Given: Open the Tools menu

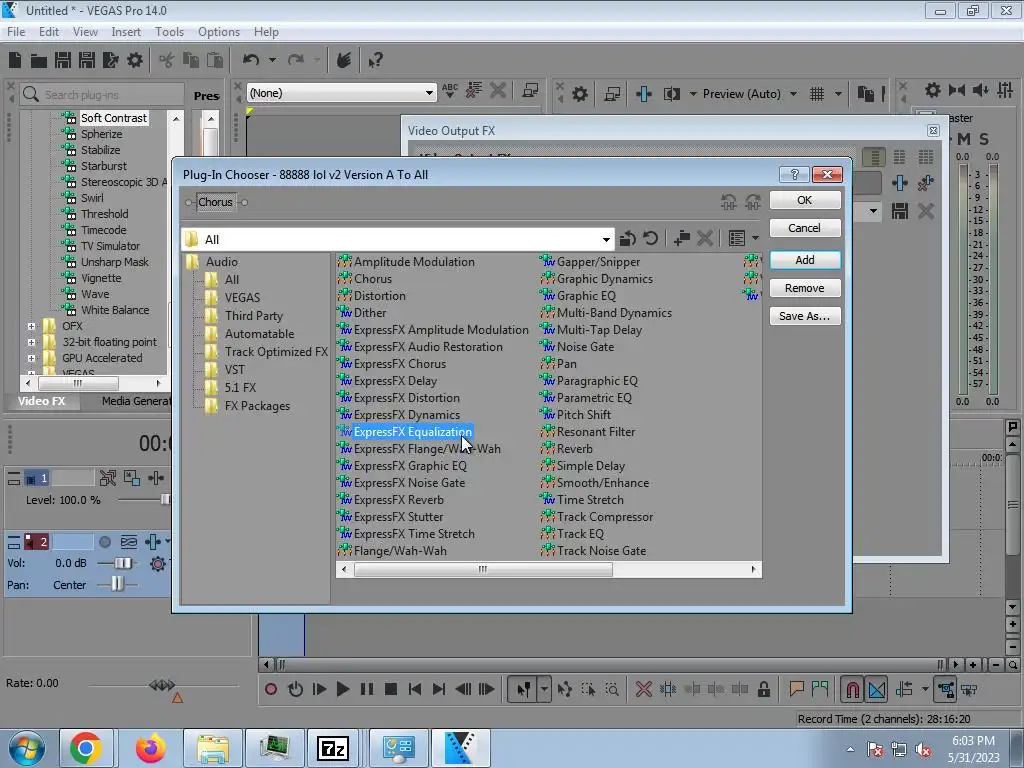Looking at the screenshot, I should coord(169,31).
